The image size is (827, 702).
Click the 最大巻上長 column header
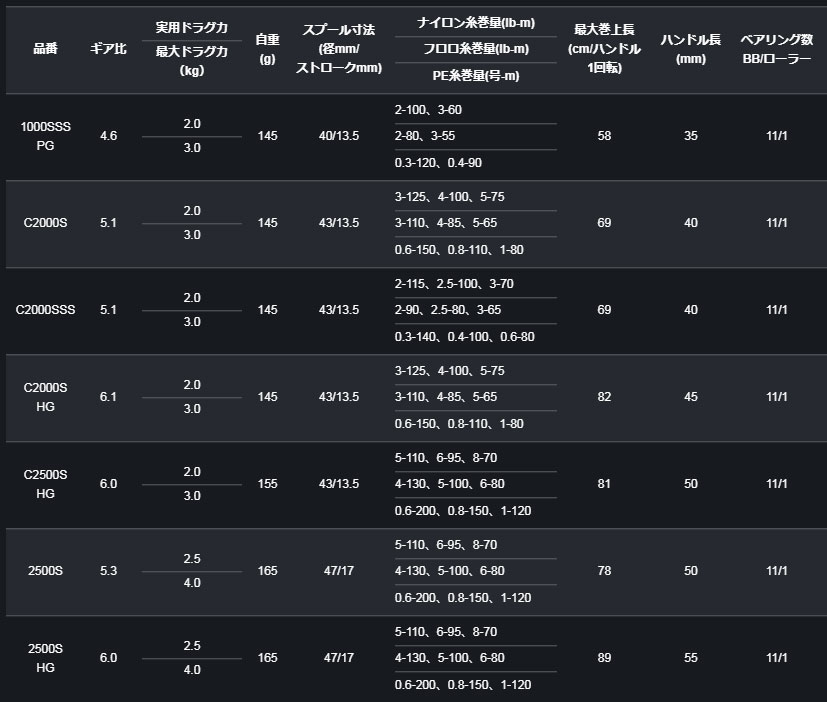(604, 48)
